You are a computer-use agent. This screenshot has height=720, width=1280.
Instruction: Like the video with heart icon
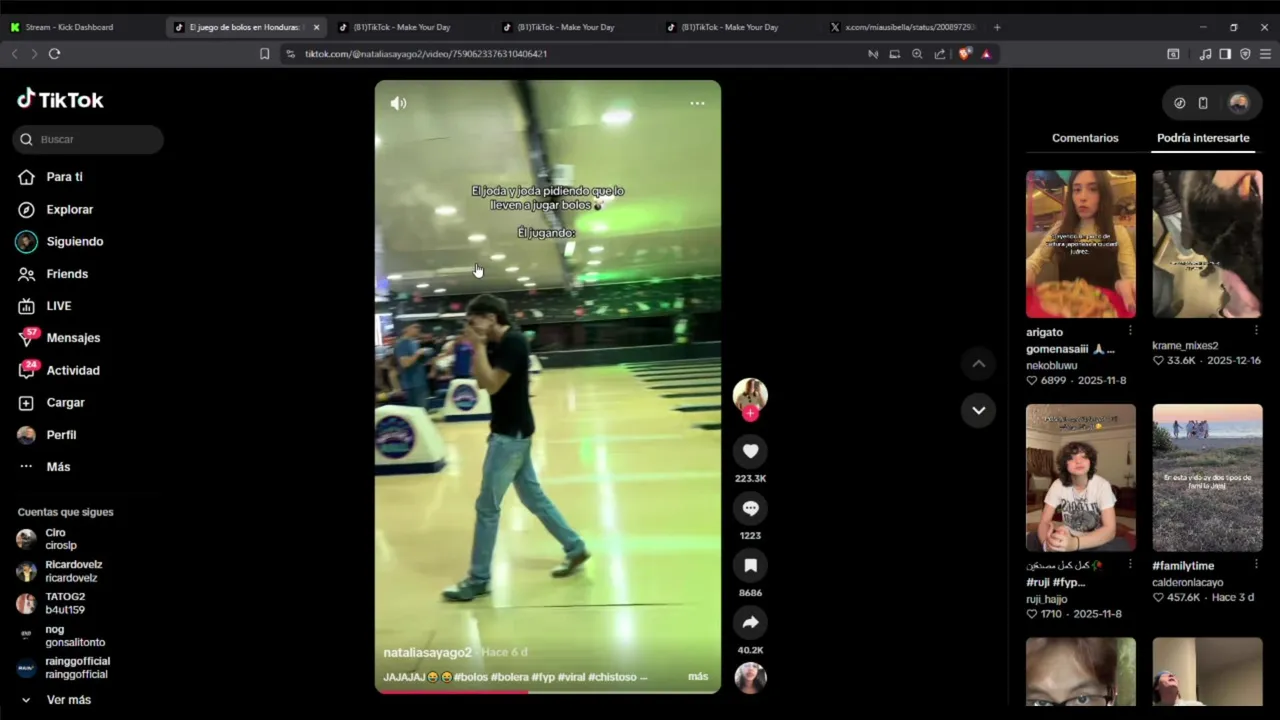point(750,451)
